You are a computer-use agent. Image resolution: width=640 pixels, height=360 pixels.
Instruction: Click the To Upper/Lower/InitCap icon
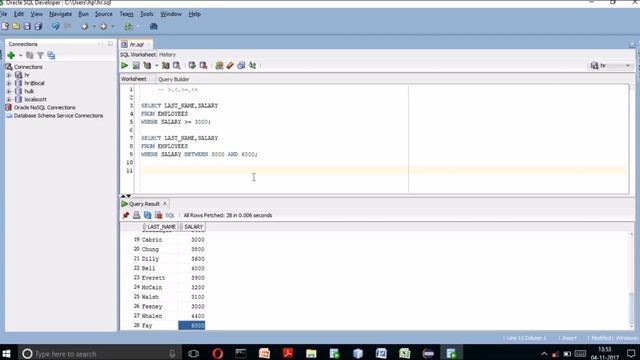pyautogui.click(x=253, y=66)
